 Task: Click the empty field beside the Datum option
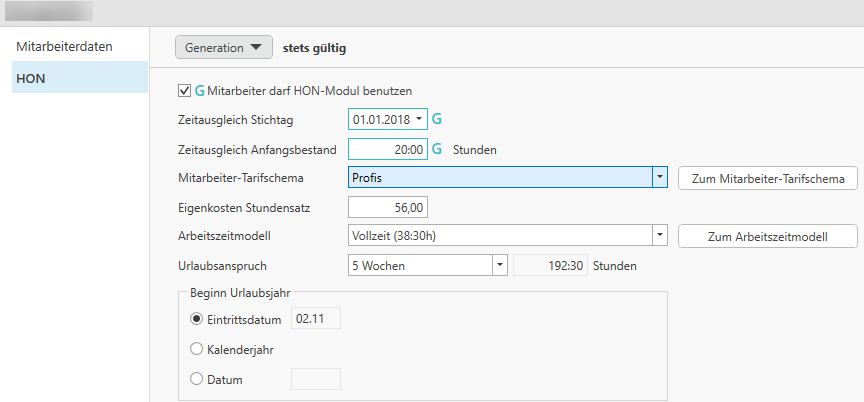pyautogui.click(x=315, y=379)
